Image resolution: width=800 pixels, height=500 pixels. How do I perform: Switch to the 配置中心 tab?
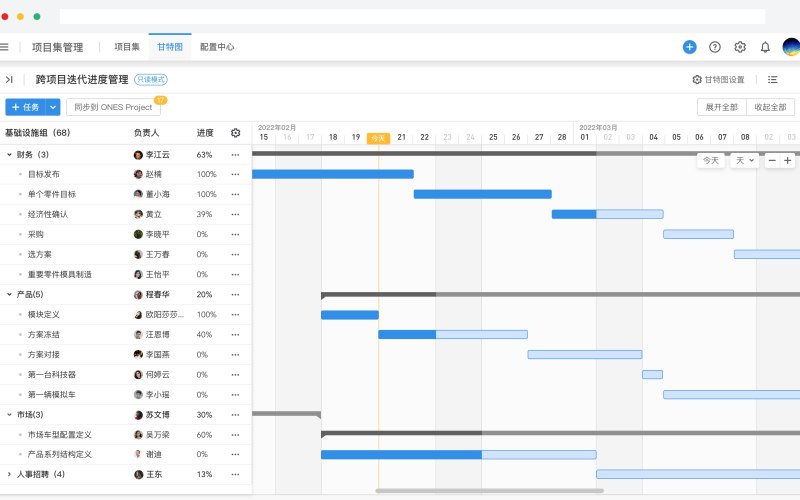[x=217, y=47]
